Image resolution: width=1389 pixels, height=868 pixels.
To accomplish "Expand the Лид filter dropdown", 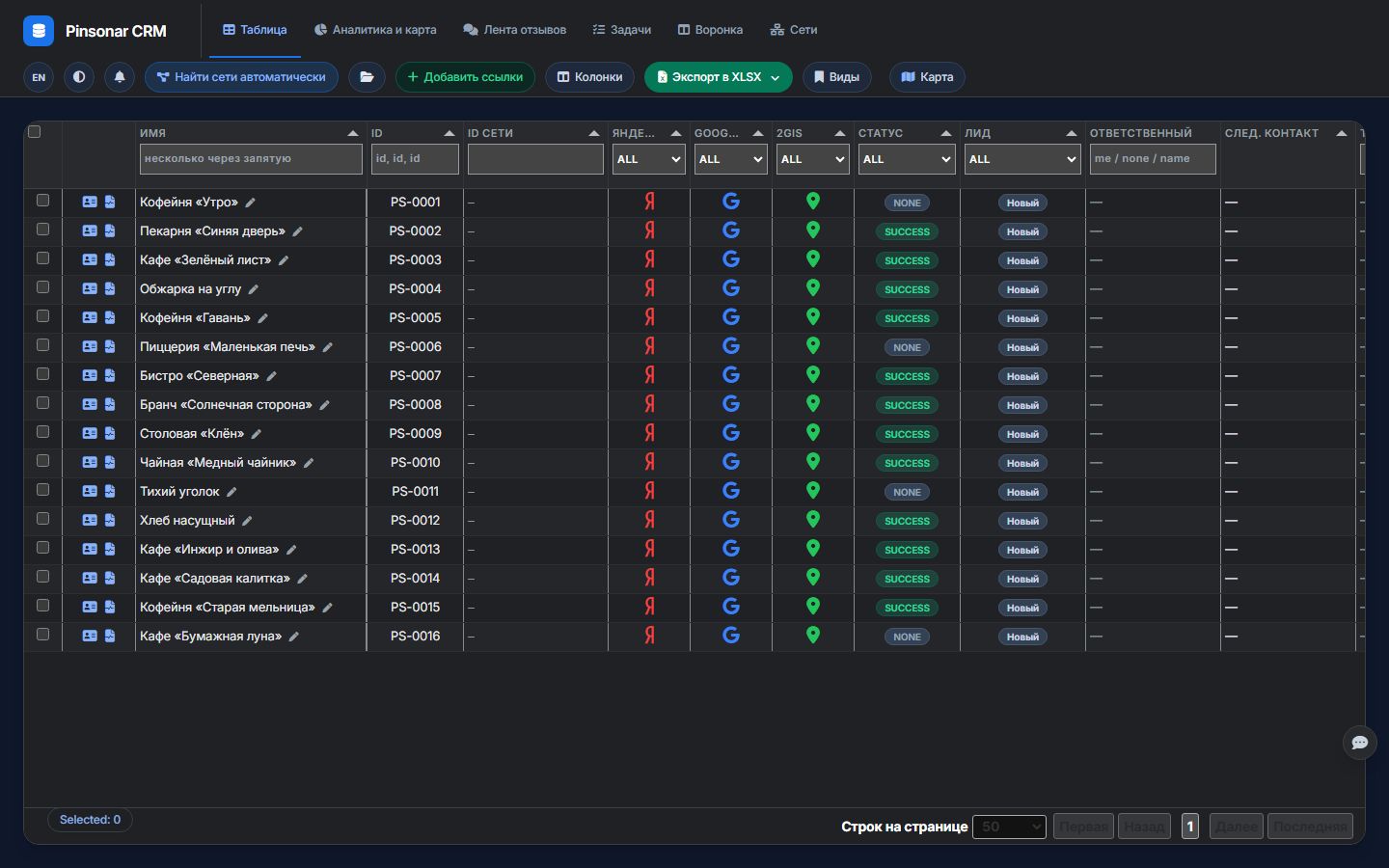I will [x=1022, y=159].
